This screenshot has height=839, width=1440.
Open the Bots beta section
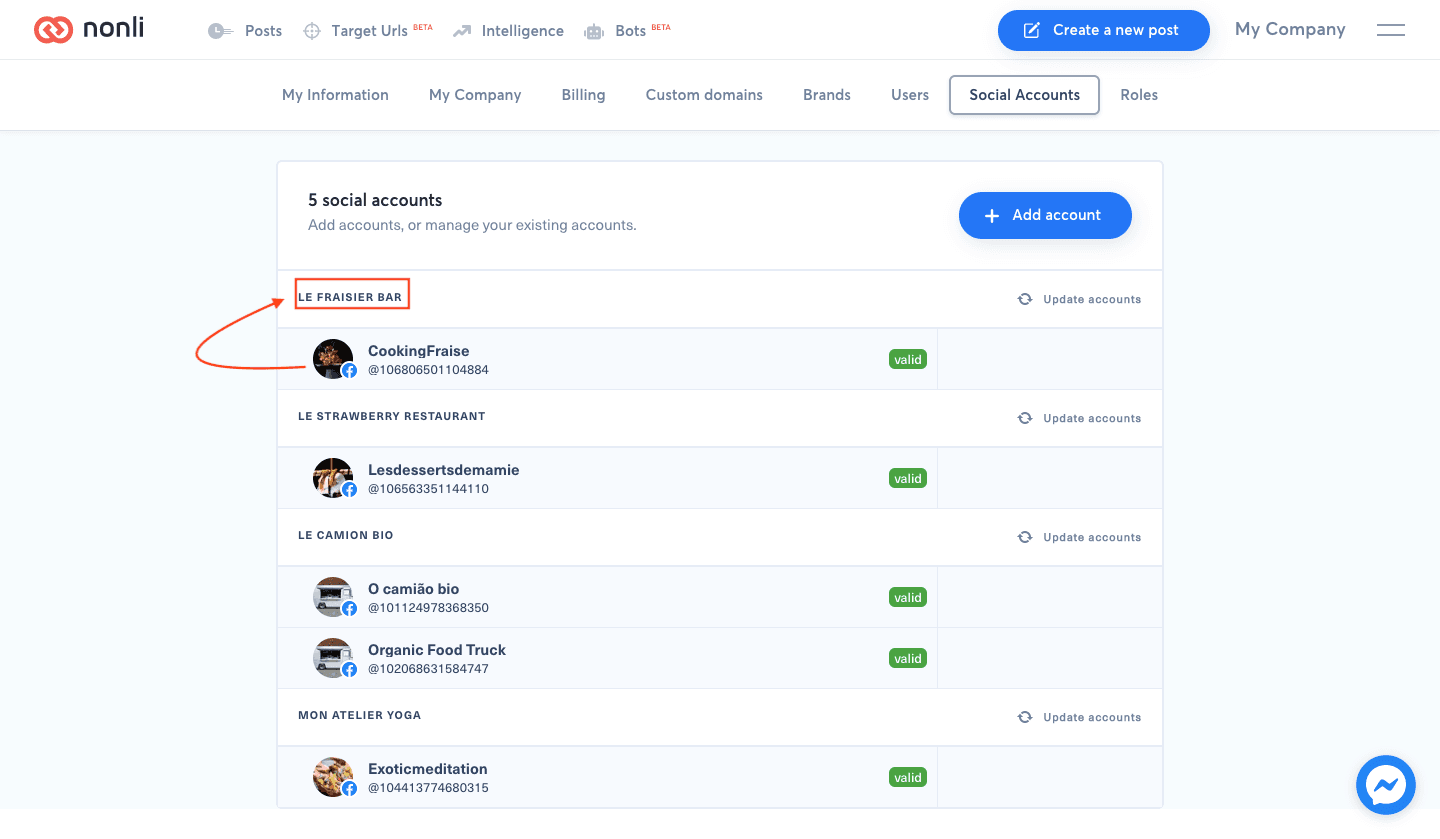coord(627,31)
